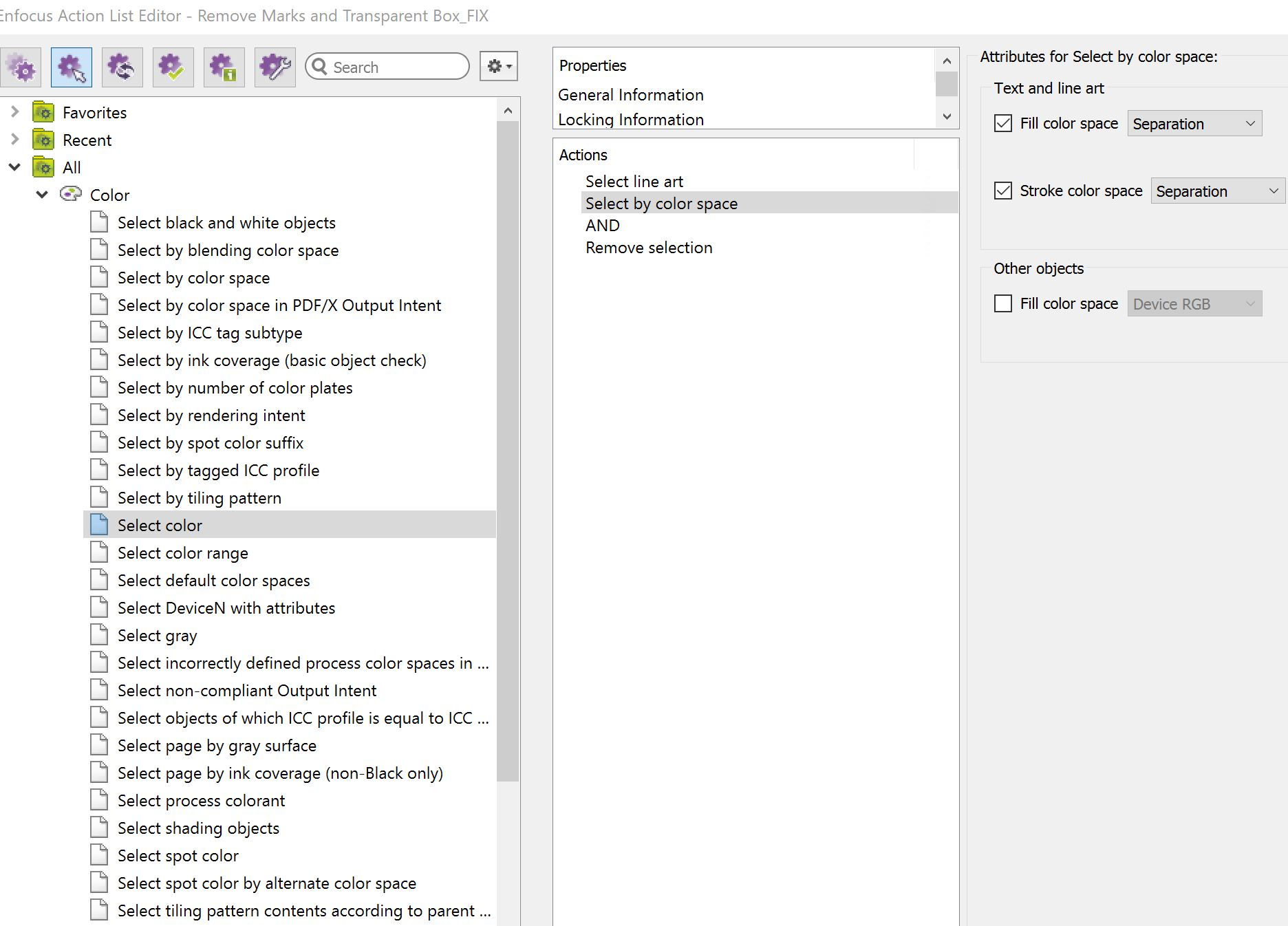Open the Fill color space Separation dropdown
The height and width of the screenshot is (926, 1288).
pos(1194,124)
